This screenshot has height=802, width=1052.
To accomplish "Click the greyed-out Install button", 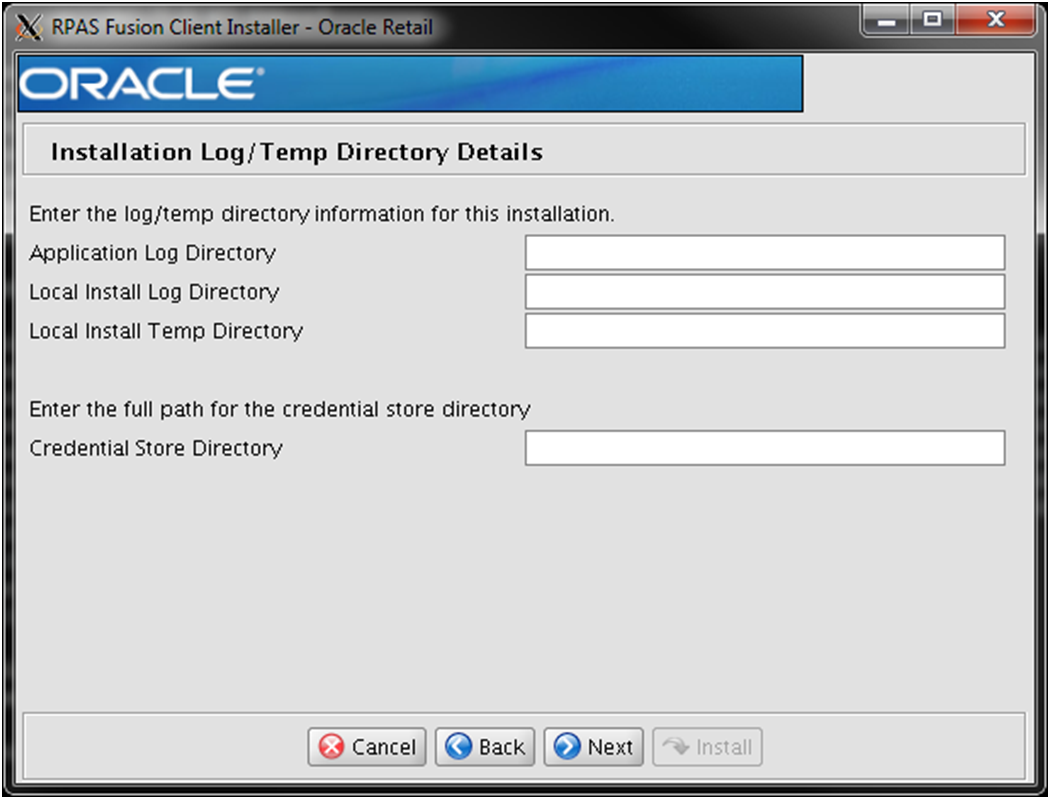I will pos(707,747).
